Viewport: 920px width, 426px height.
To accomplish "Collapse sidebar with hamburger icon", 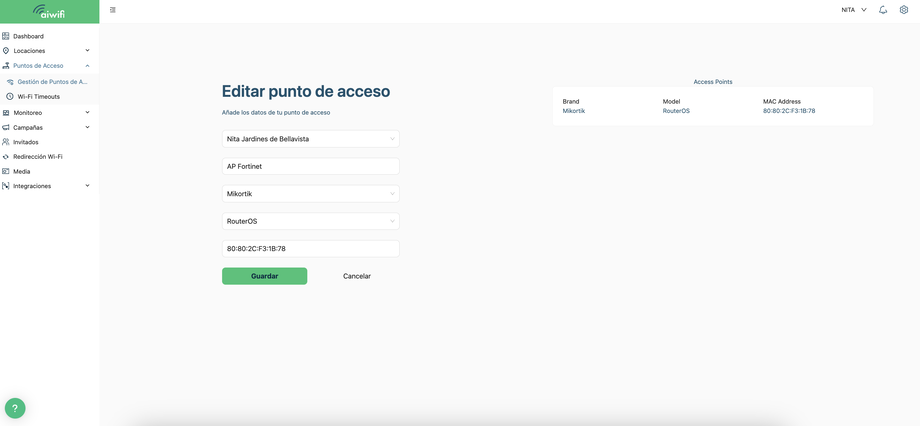I will [x=113, y=10].
